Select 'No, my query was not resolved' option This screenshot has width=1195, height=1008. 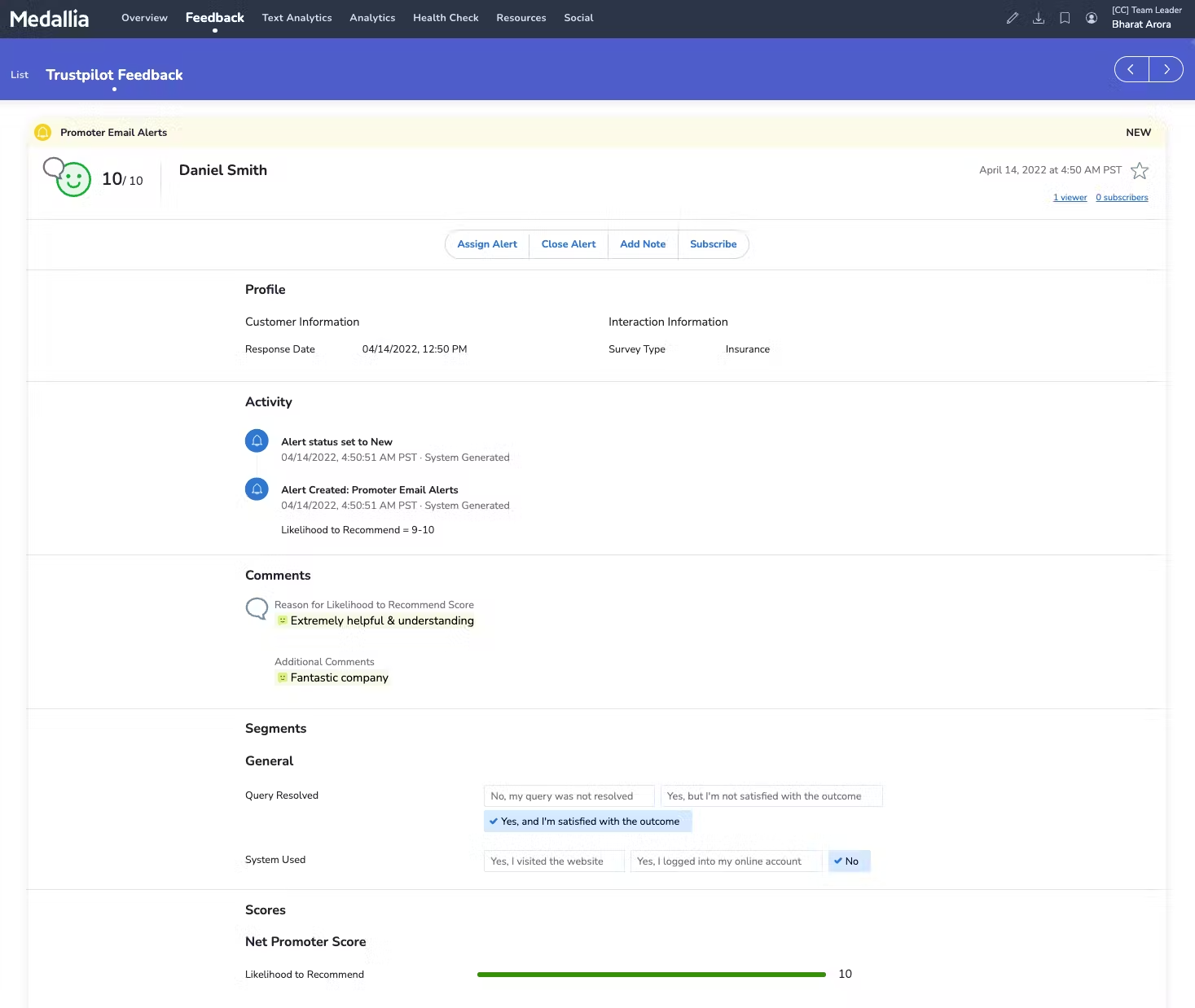click(569, 796)
